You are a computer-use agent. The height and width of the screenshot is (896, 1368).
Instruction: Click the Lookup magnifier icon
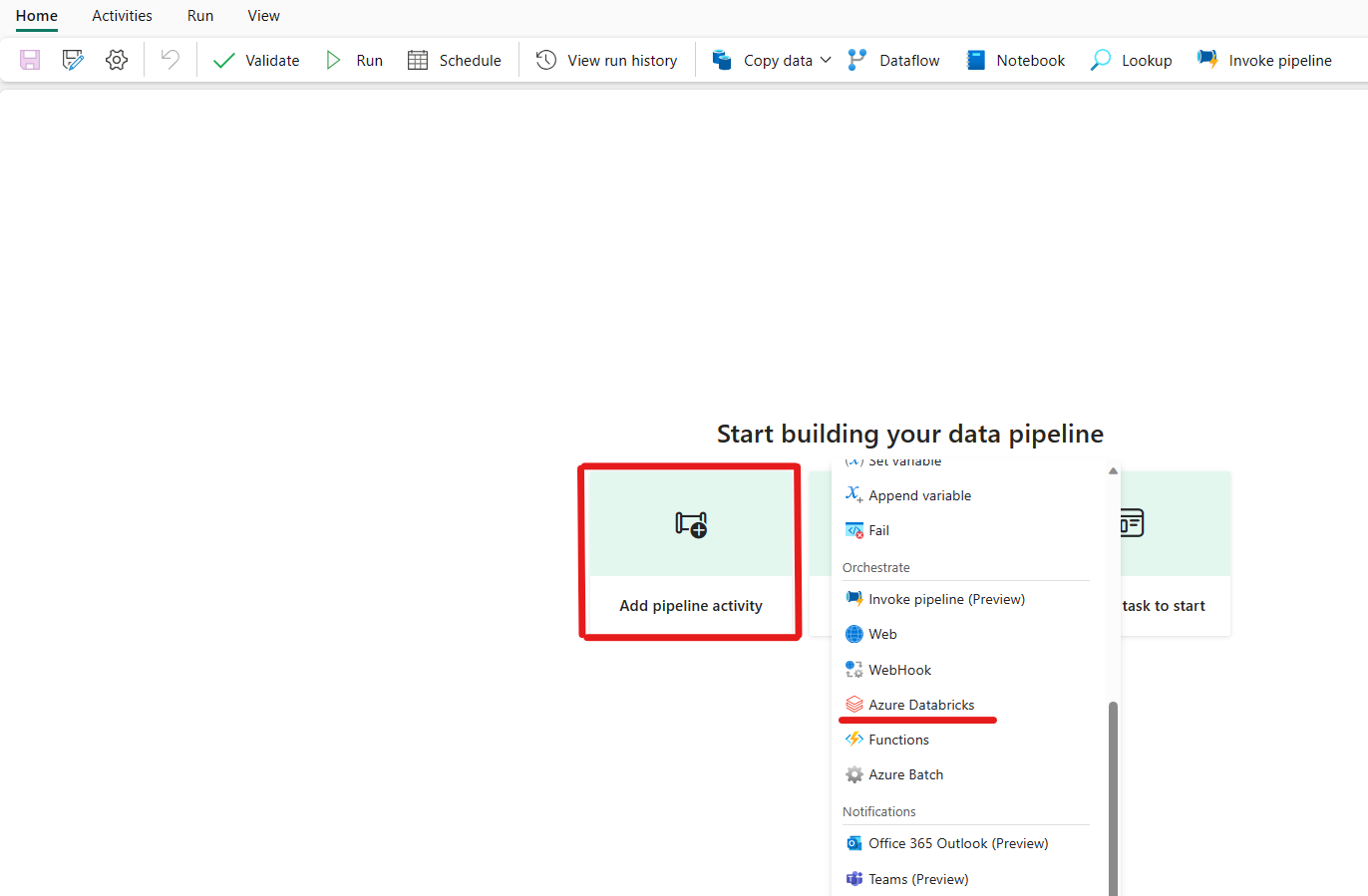pos(1101,60)
